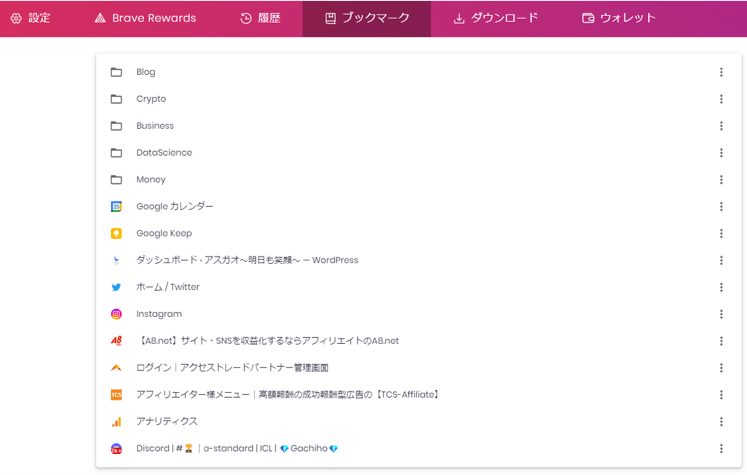
Task: Open more options for DataScience folder
Action: coord(721,153)
